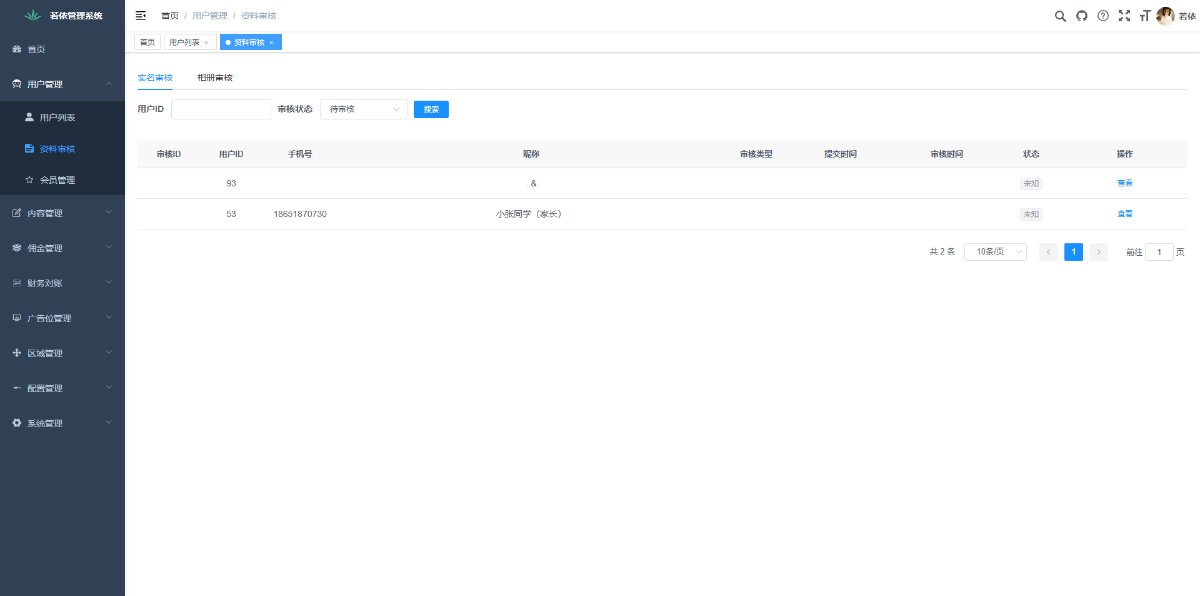Image resolution: width=1200 pixels, height=596 pixels.
Task: Click the 资料审核 document icon
Action: (x=29, y=148)
